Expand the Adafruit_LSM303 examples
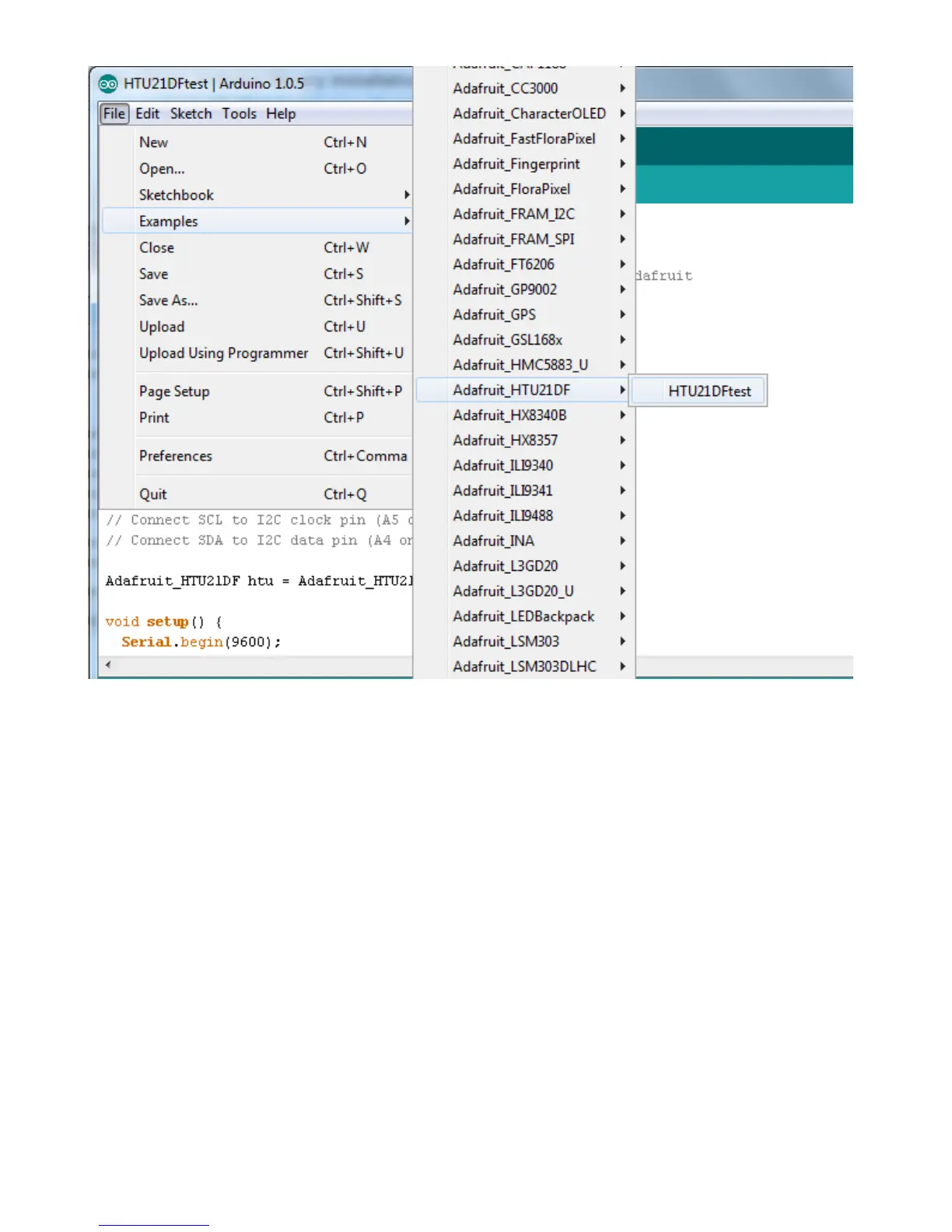 pos(525,642)
